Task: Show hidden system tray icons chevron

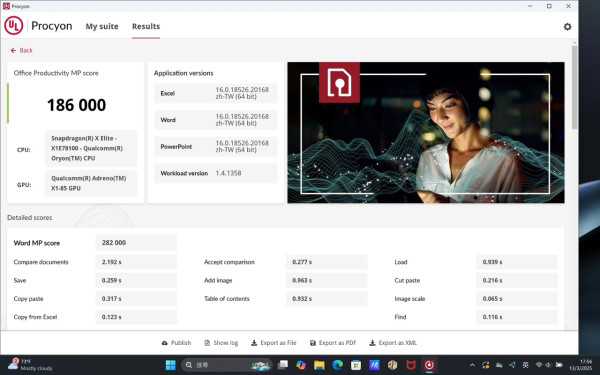Action: [472, 365]
